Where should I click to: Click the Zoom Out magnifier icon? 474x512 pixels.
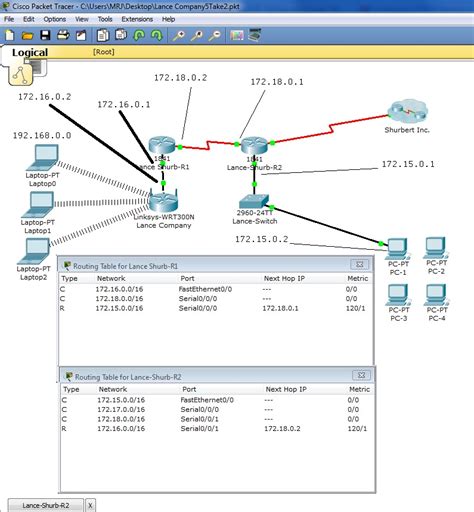coord(214,35)
